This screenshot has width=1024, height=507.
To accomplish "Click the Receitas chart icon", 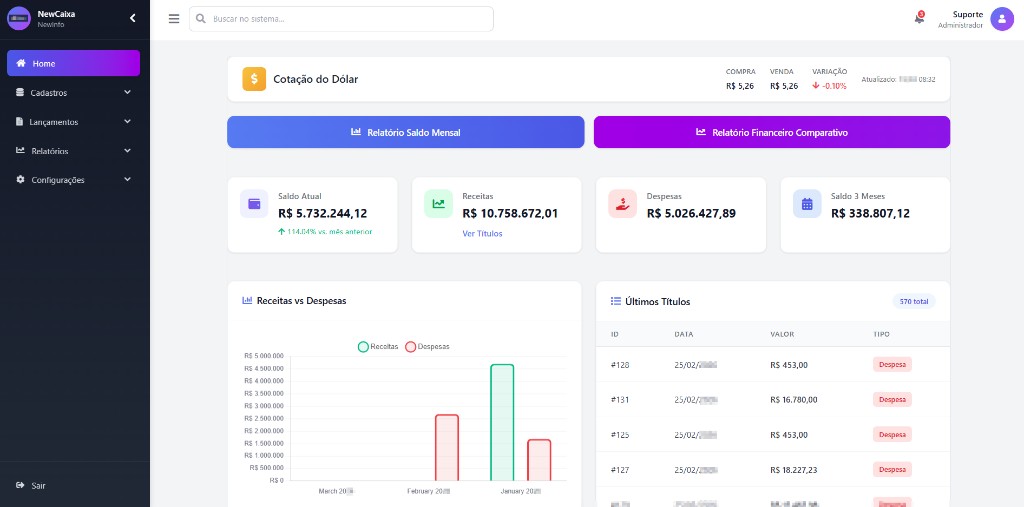I will [438, 204].
